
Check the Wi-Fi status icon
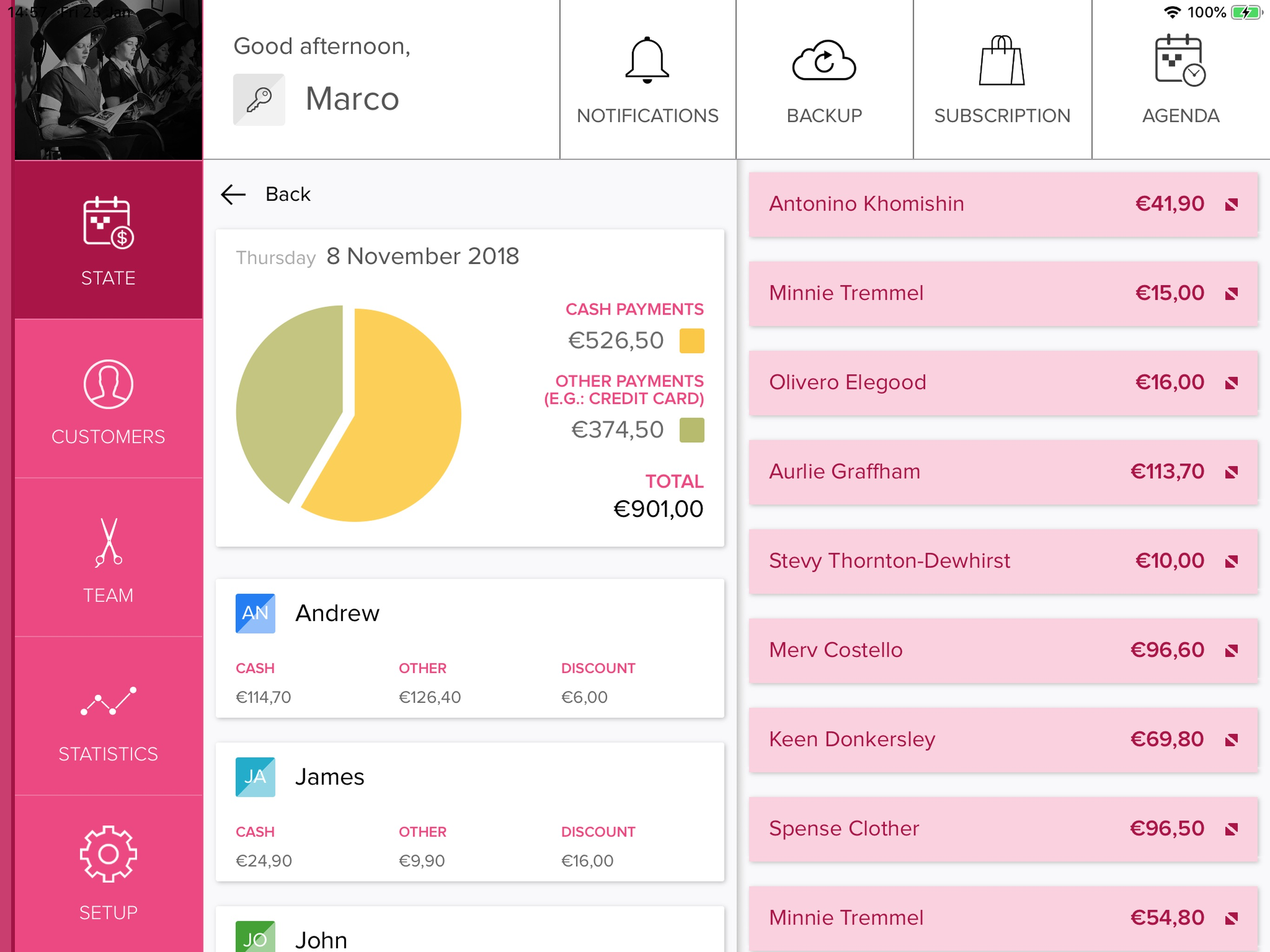point(1172,12)
